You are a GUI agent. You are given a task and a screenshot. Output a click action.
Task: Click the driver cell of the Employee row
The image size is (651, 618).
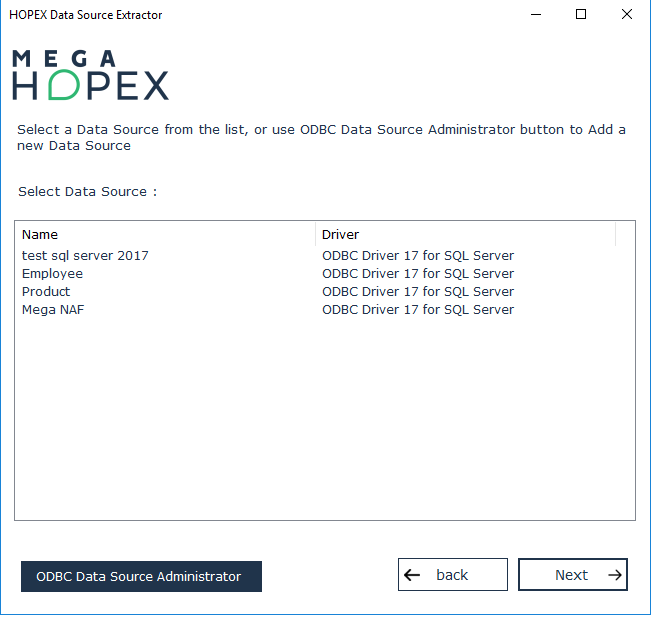pyautogui.click(x=417, y=274)
